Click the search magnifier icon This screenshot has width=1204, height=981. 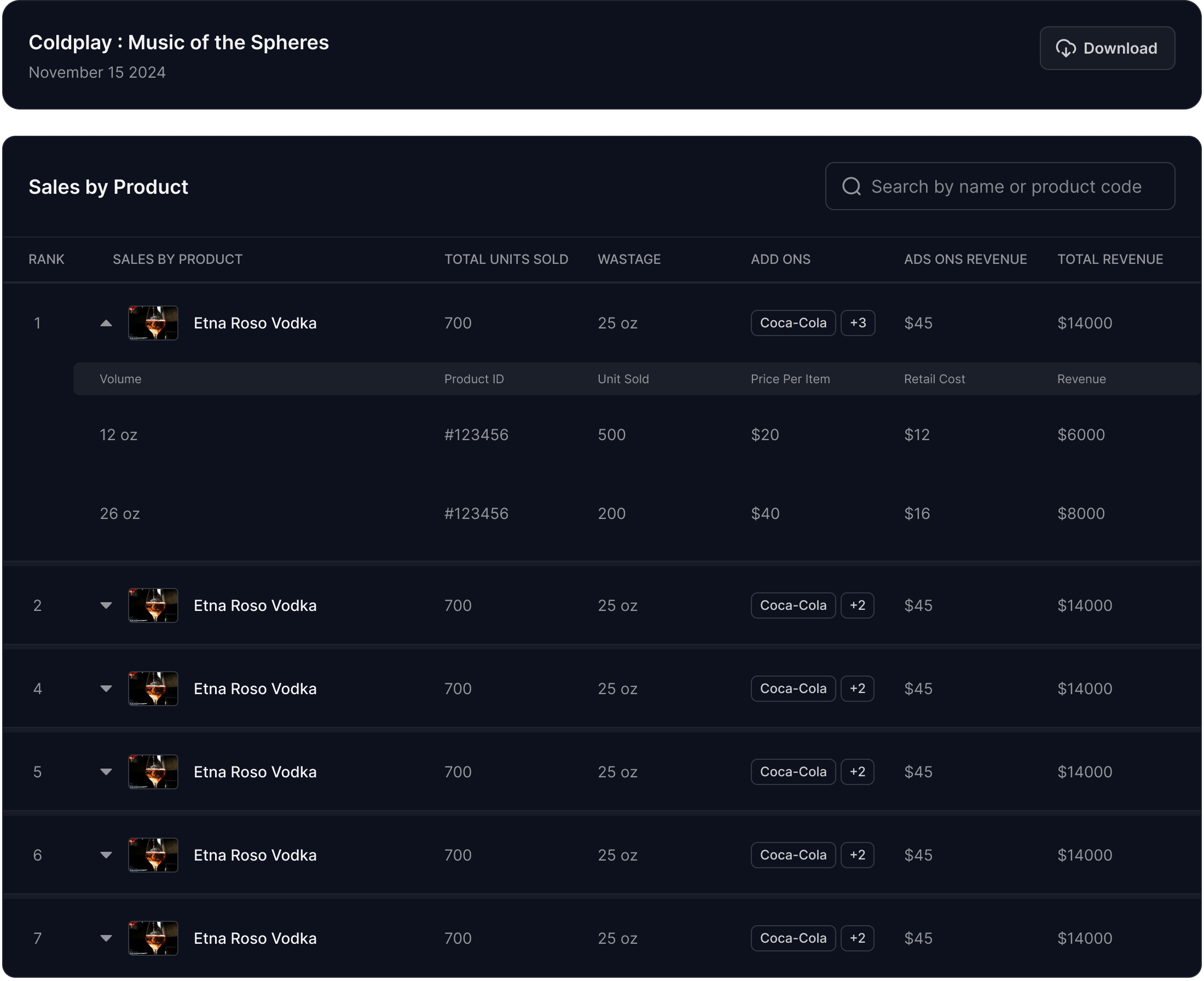point(851,187)
